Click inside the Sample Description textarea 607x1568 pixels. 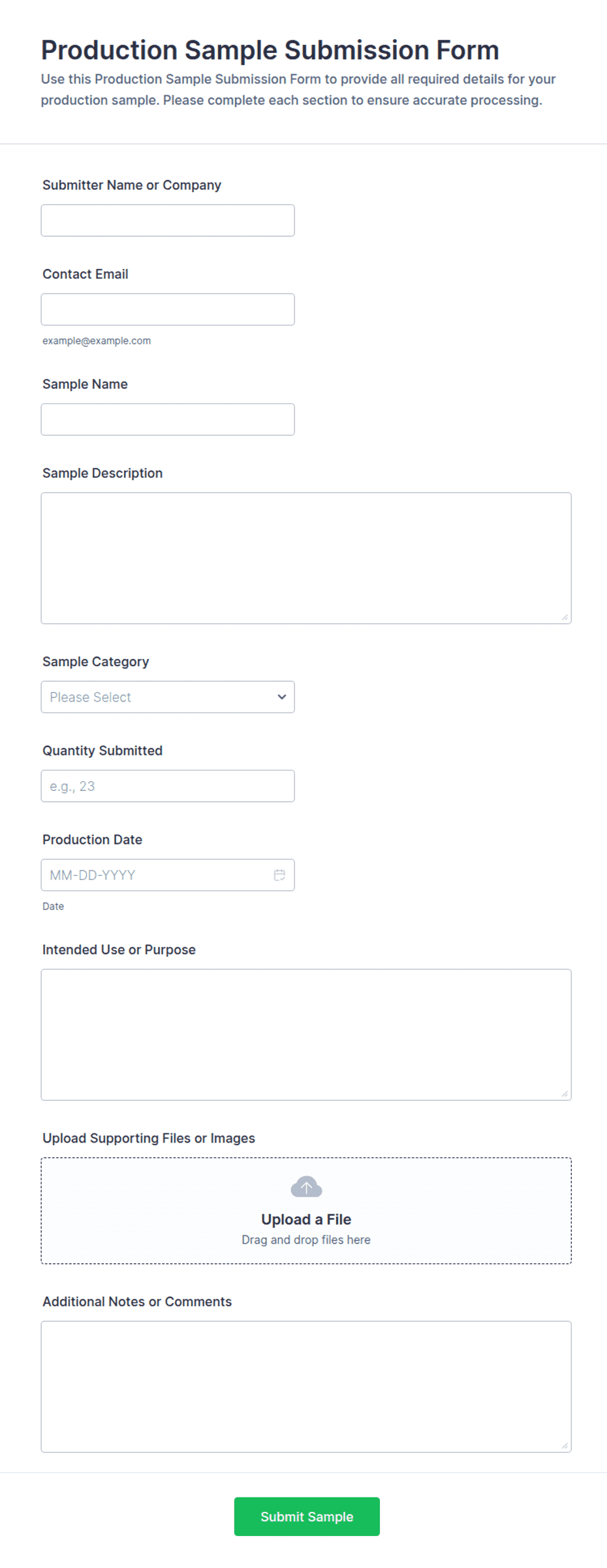click(x=306, y=558)
